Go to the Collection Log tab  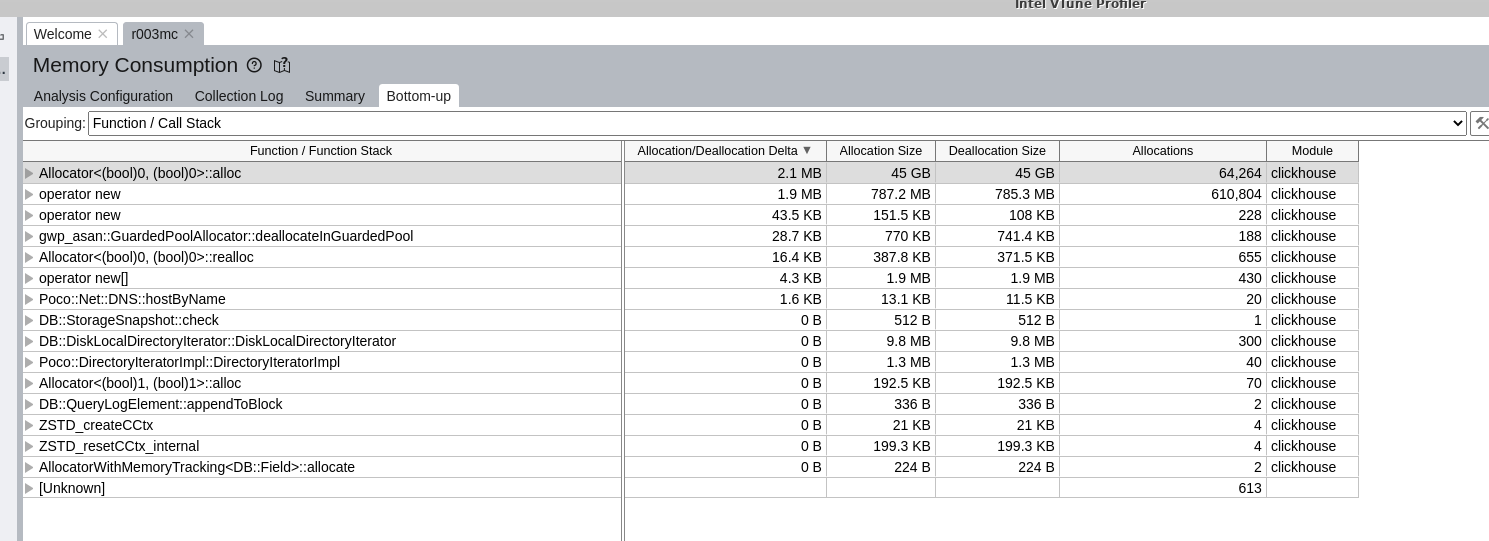click(x=239, y=96)
